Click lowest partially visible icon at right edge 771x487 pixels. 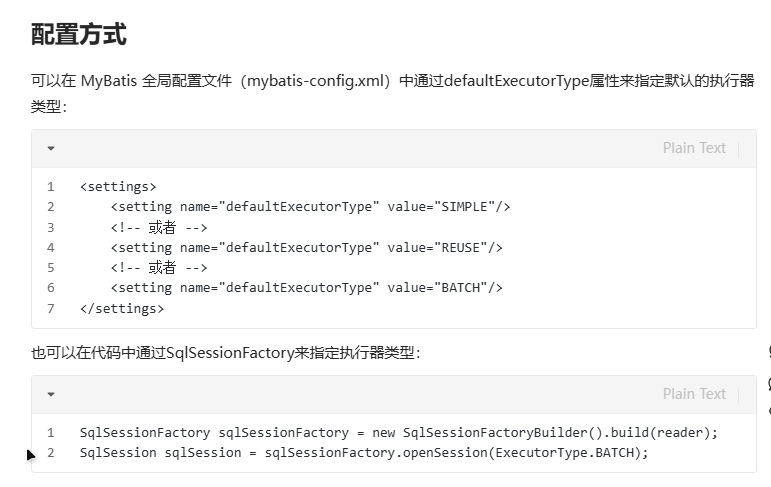coord(769,410)
